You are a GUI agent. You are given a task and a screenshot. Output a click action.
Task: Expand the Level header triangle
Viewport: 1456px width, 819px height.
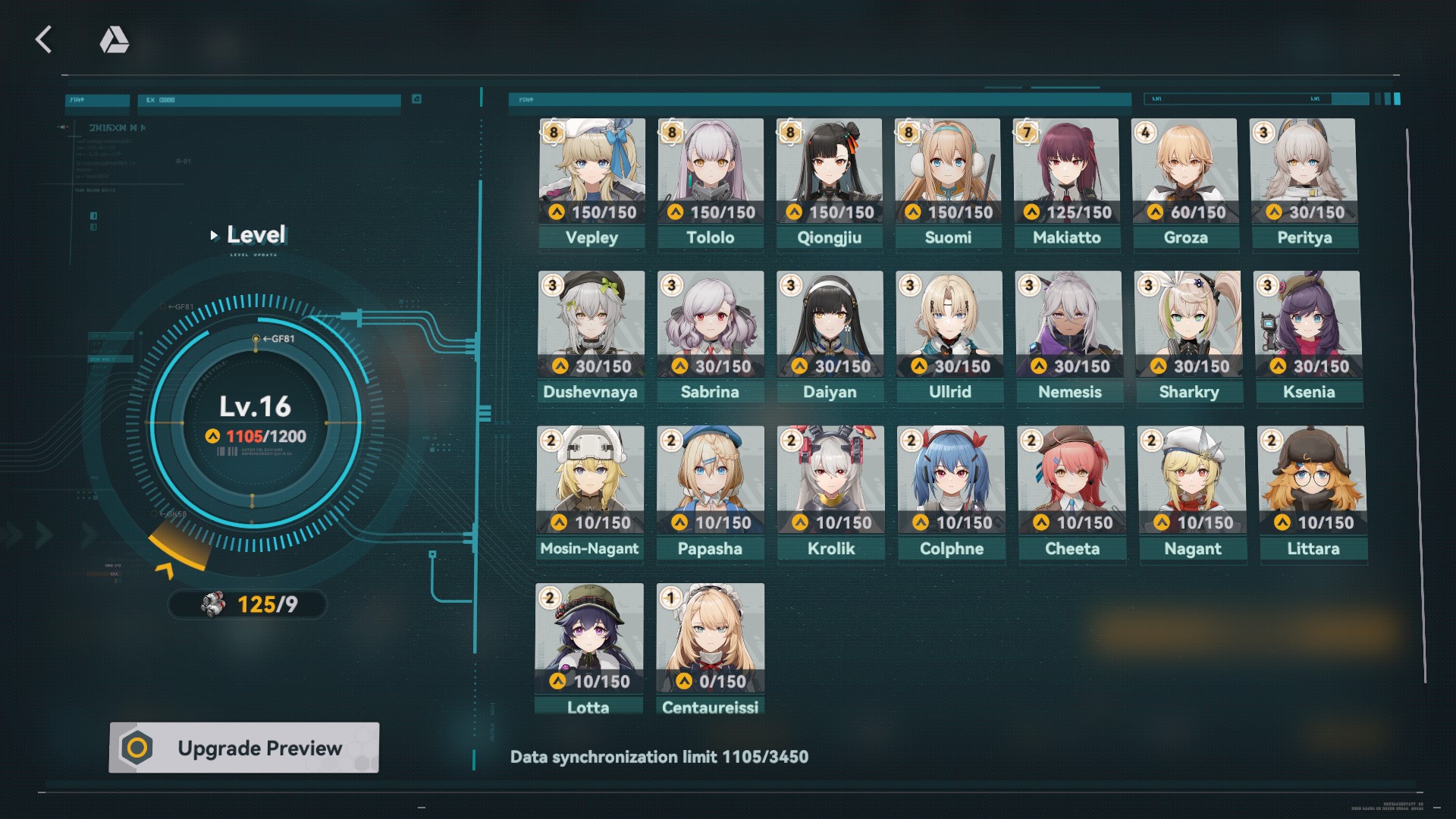(214, 236)
